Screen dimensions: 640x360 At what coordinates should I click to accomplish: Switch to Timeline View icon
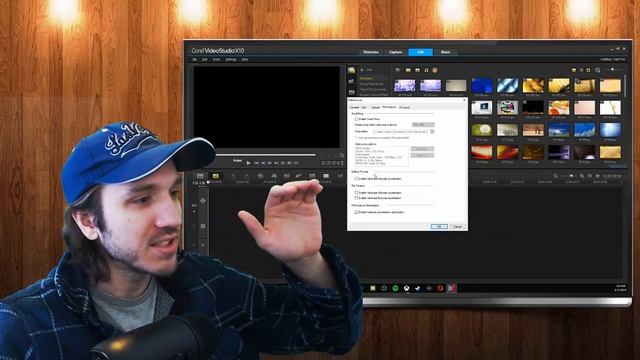click(215, 176)
